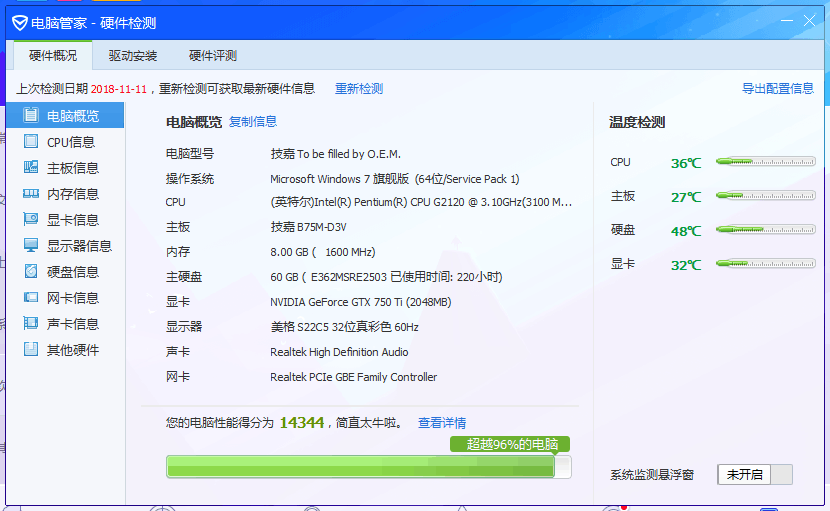Open the 硬盘信息 hard disk icon

point(31,271)
